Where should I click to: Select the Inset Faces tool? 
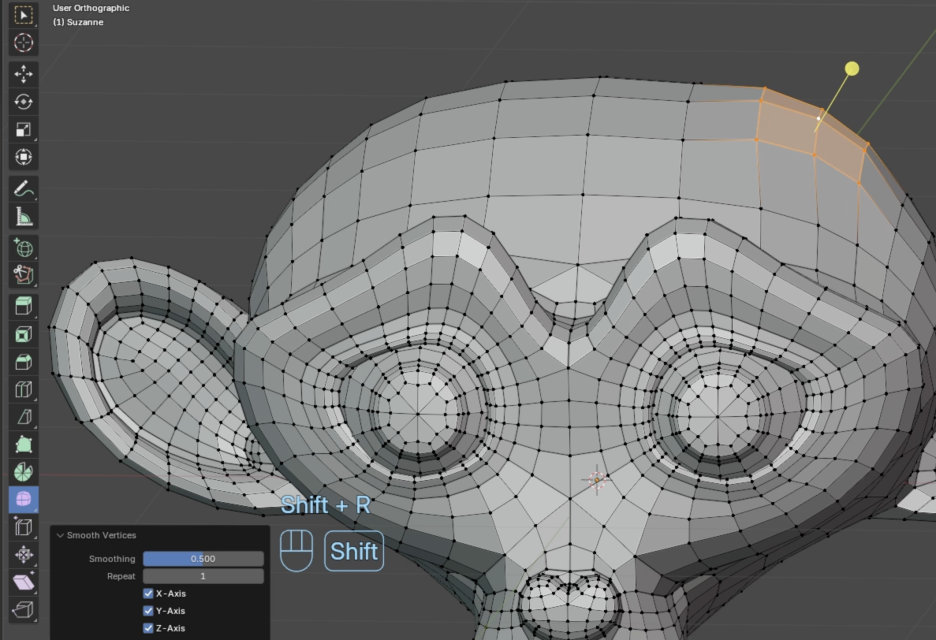click(23, 334)
